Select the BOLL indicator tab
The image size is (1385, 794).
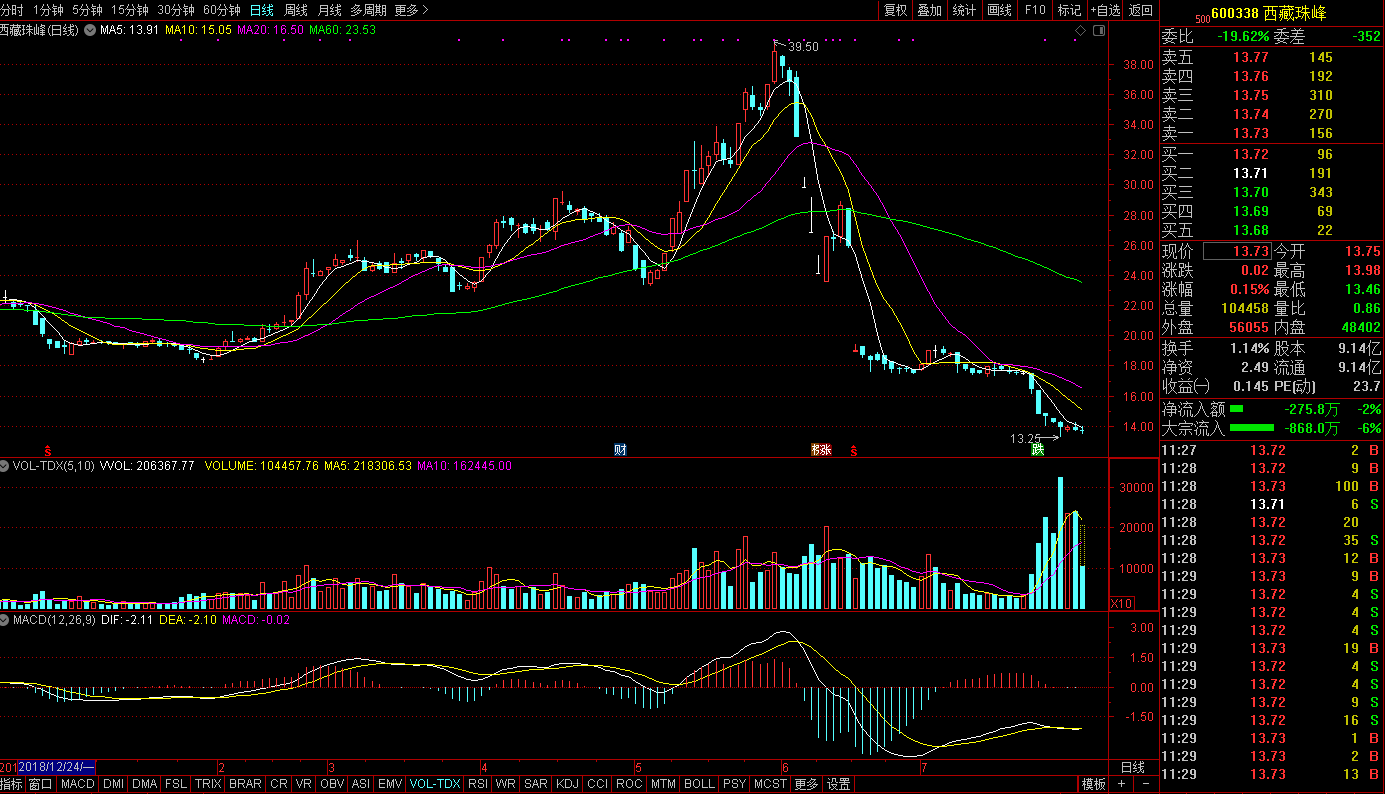click(699, 784)
